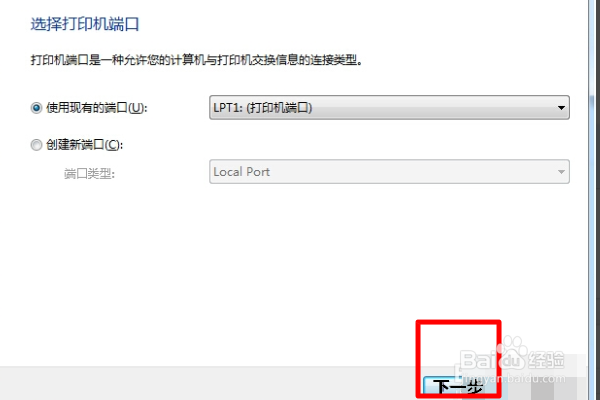Click the printer port description sentence
The width and height of the screenshot is (600, 400).
pos(196,60)
